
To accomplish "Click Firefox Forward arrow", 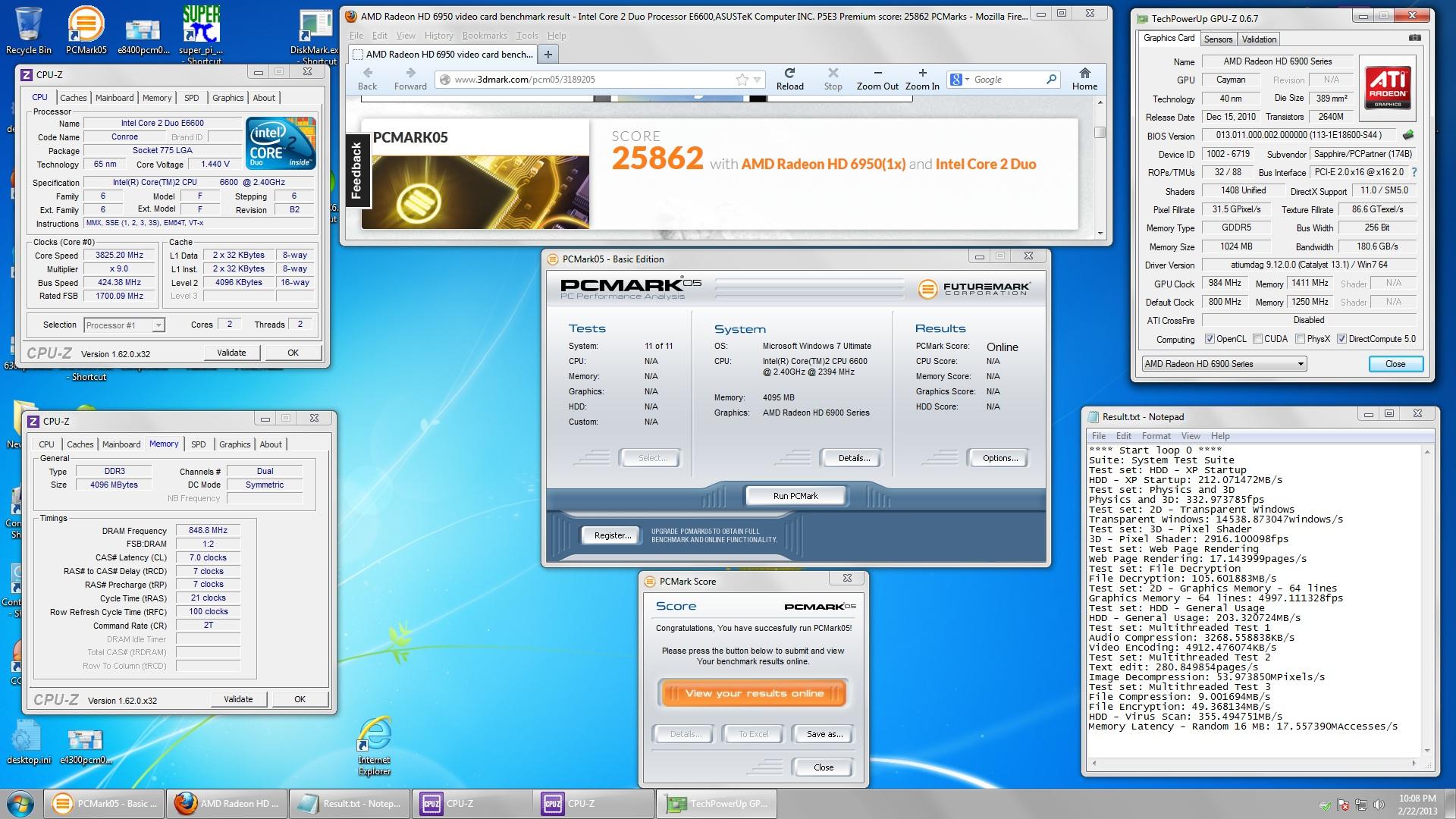I will click(410, 78).
